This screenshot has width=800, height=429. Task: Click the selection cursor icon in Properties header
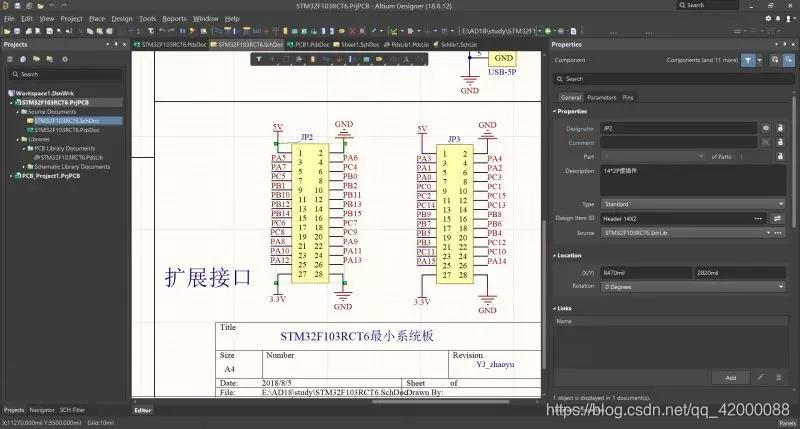[789, 60]
